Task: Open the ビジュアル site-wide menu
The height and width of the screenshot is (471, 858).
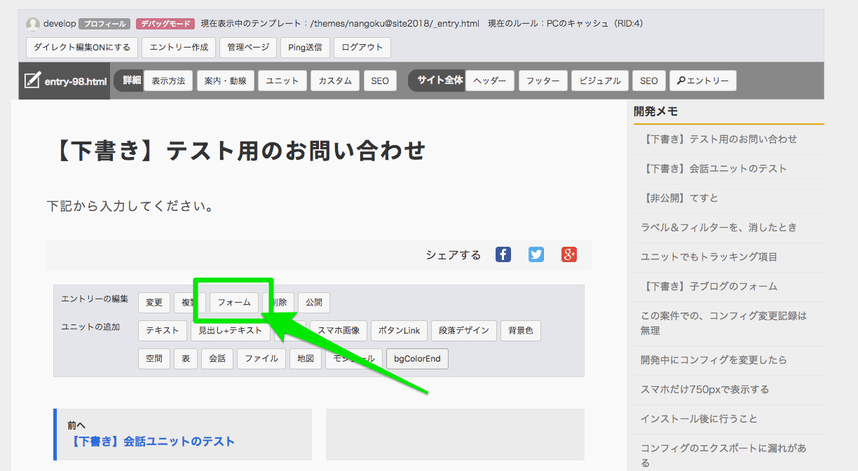Action: coord(600,81)
